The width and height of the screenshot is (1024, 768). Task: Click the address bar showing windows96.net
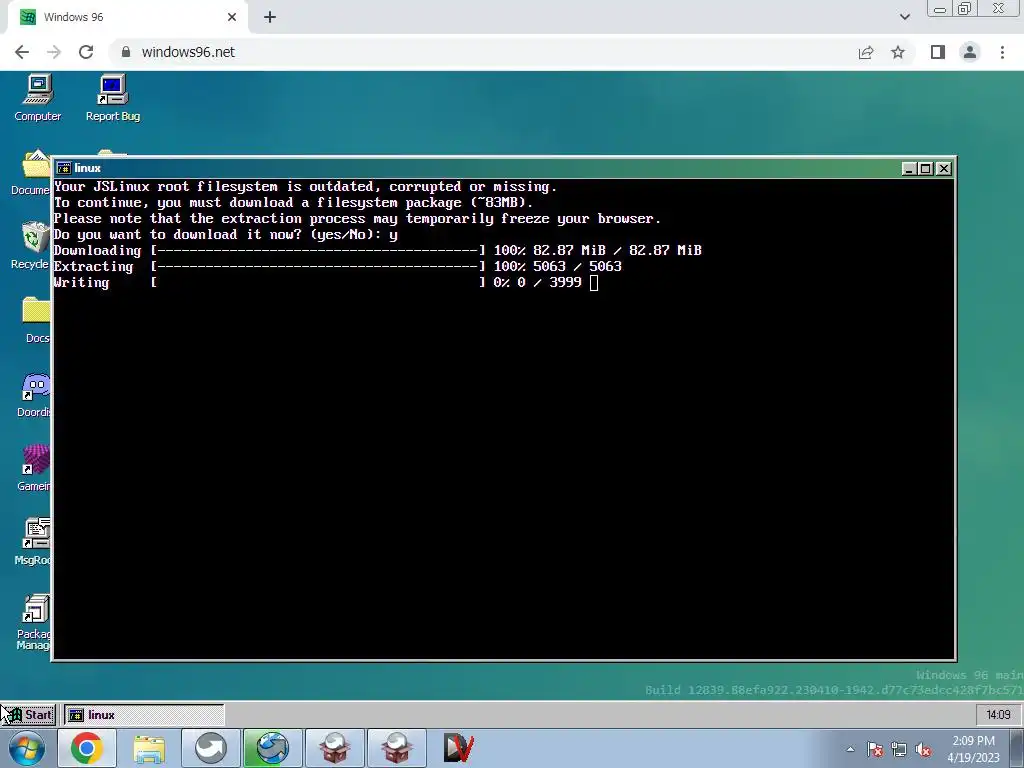[483, 52]
